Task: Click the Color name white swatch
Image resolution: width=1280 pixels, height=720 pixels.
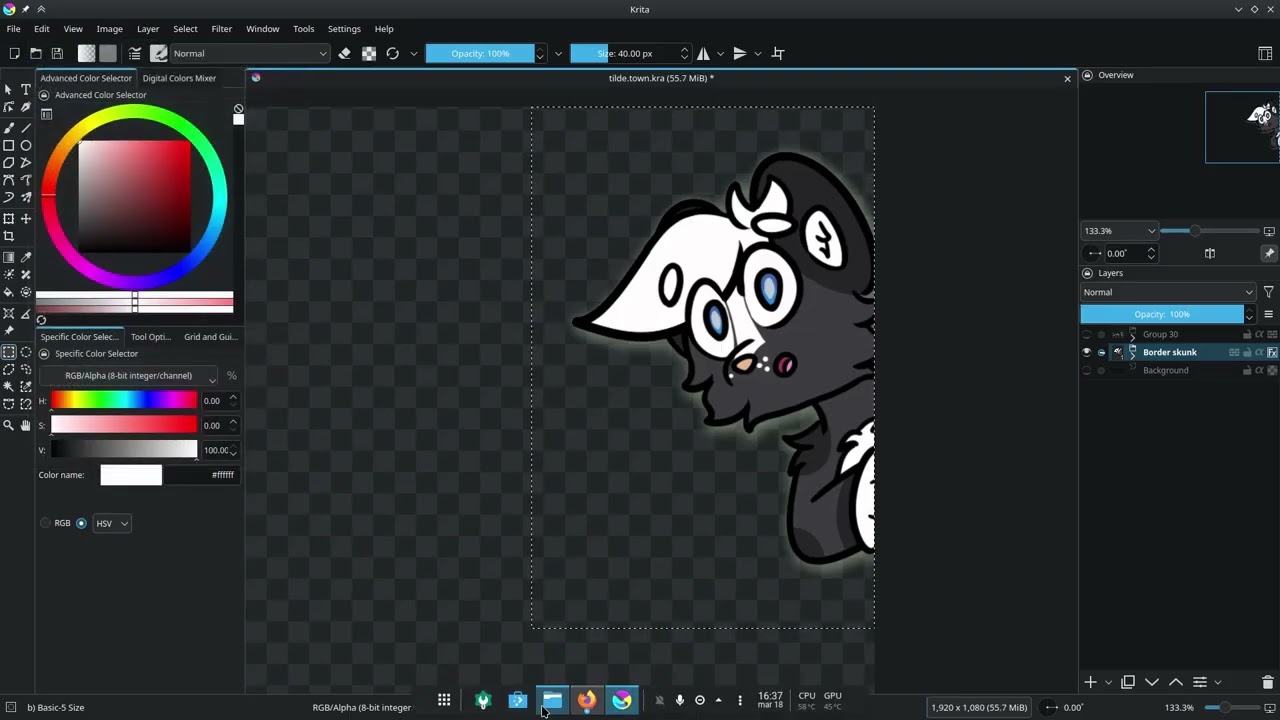Action: pyautogui.click(x=131, y=475)
